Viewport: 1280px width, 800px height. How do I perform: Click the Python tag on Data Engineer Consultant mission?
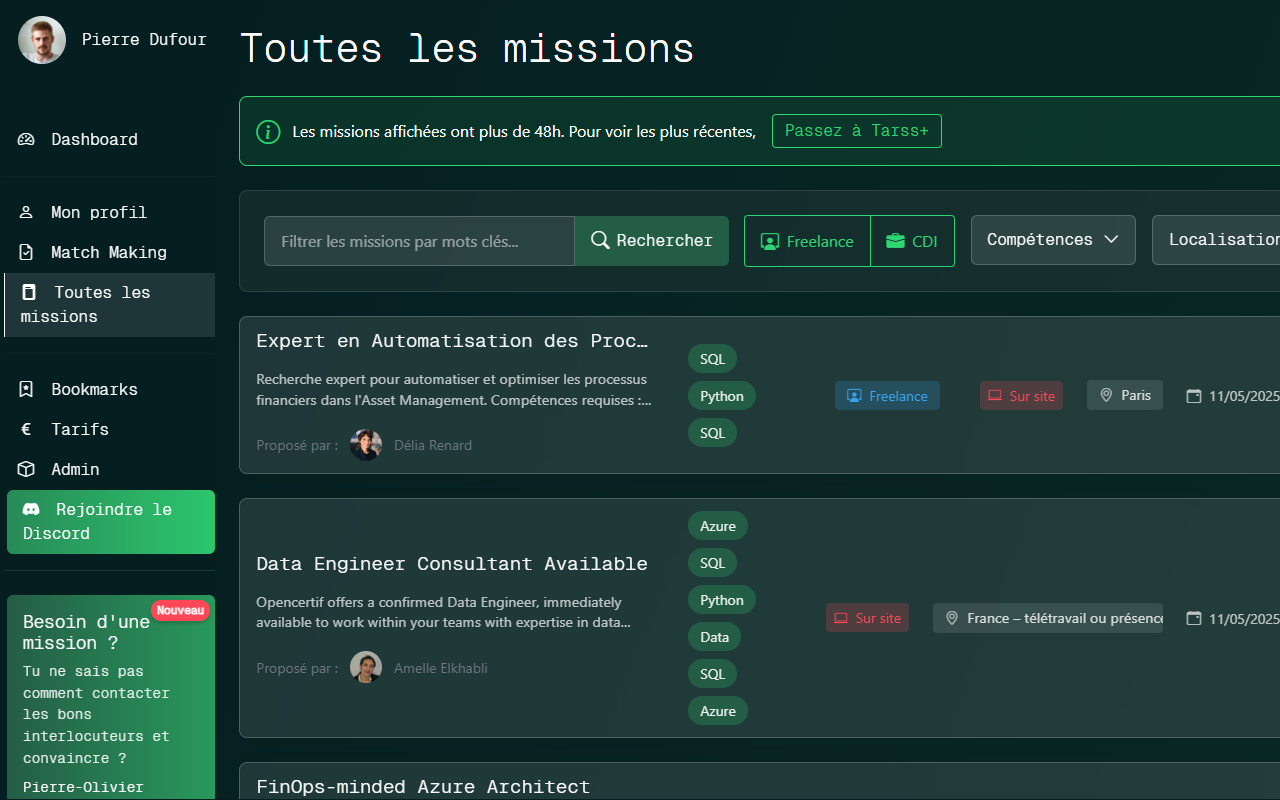coord(722,600)
